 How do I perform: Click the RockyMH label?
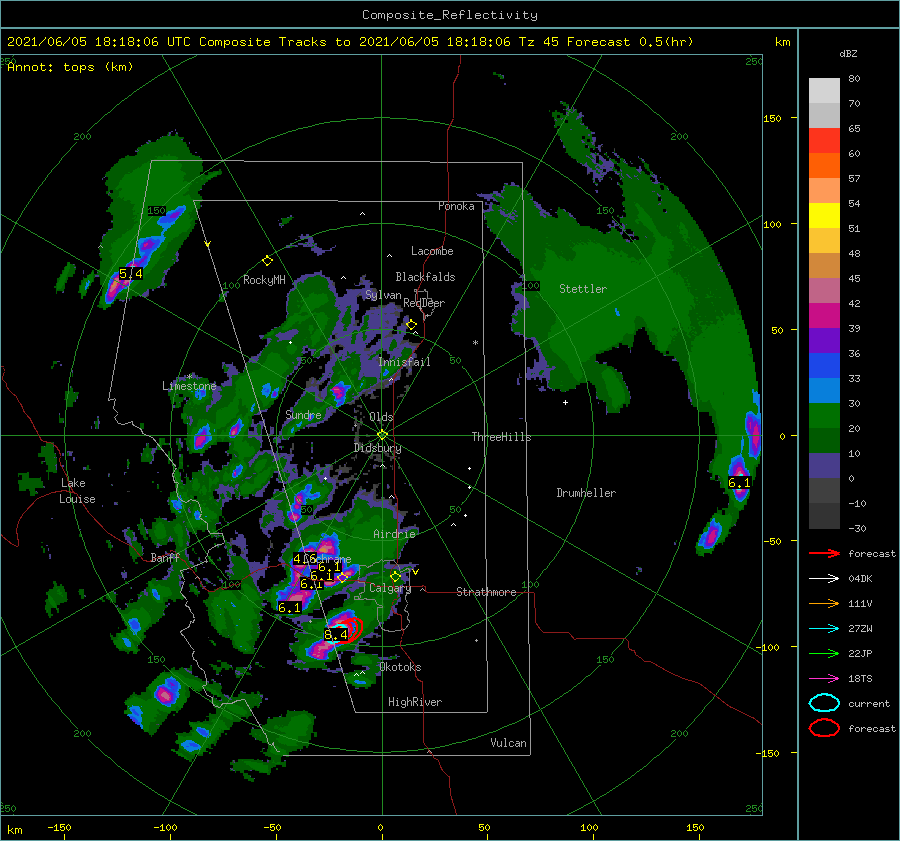(x=264, y=280)
